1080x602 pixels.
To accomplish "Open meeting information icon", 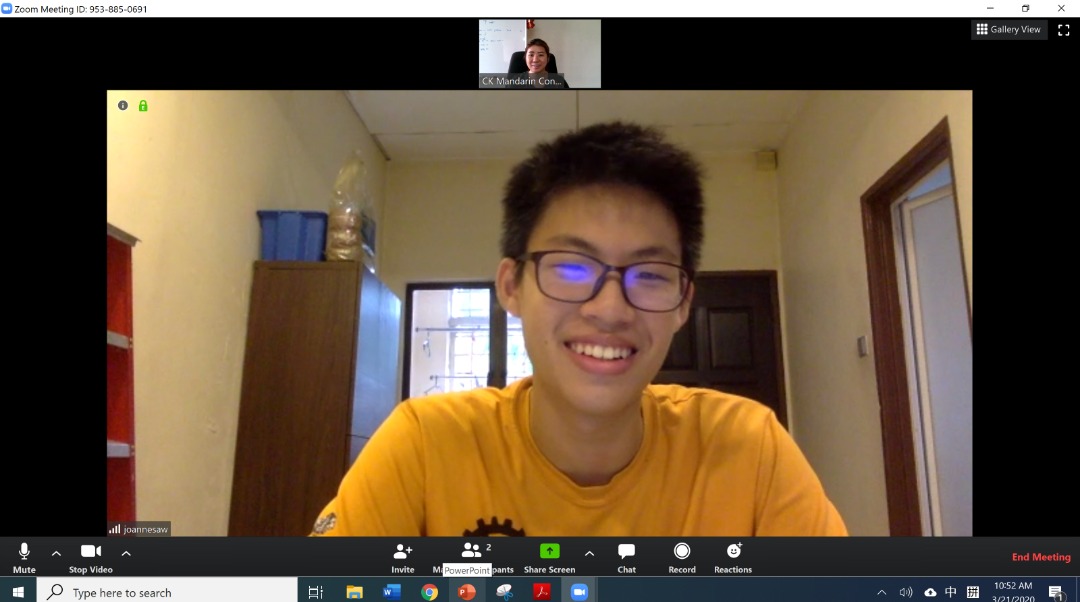I will [123, 105].
